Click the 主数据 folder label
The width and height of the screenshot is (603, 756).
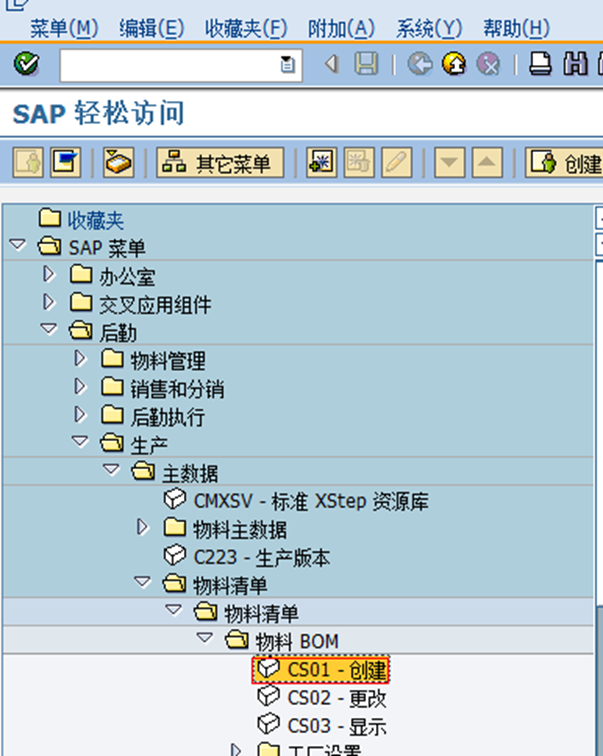(190, 473)
